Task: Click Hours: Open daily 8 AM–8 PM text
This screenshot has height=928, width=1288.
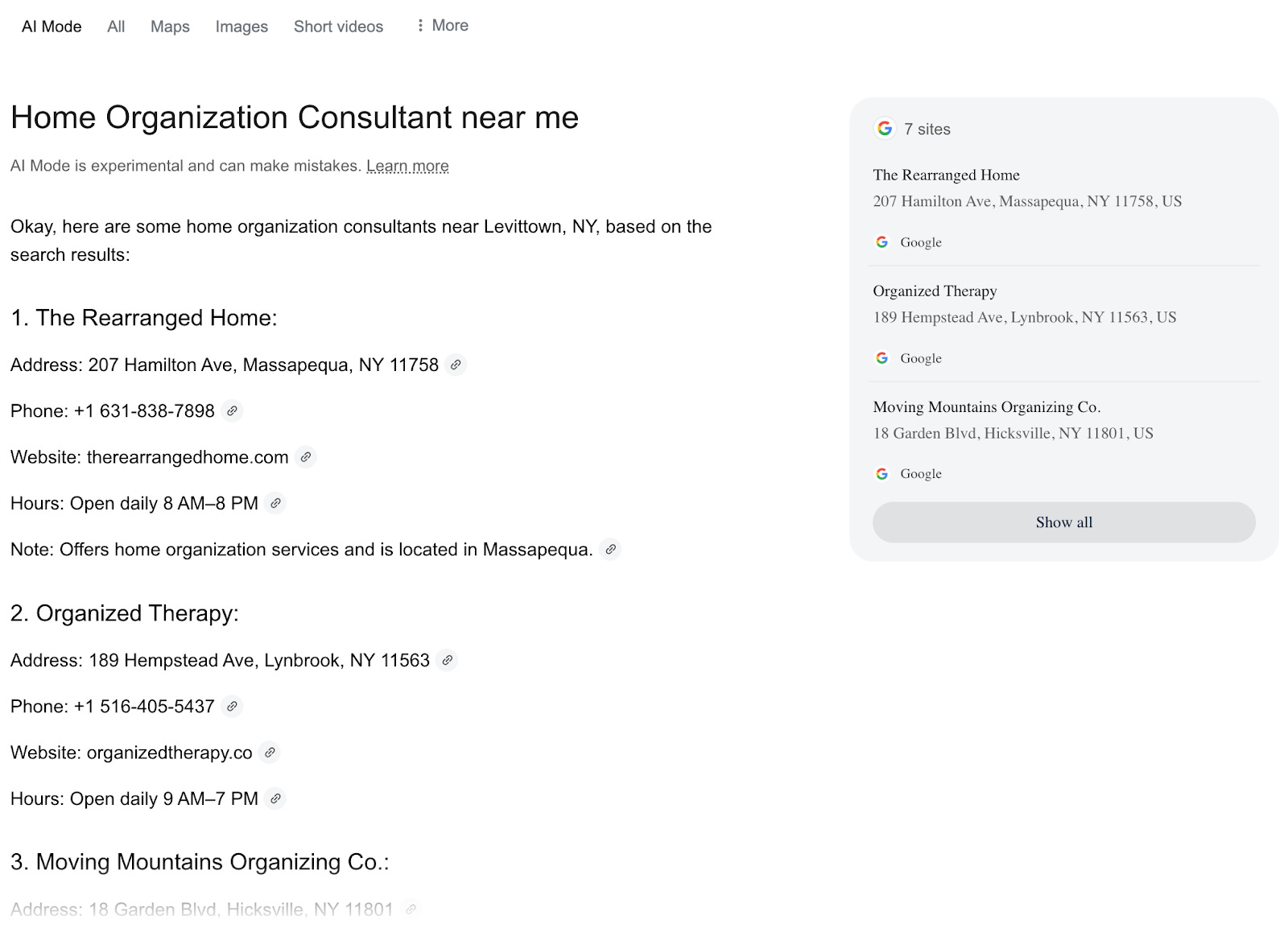Action: coord(134,503)
